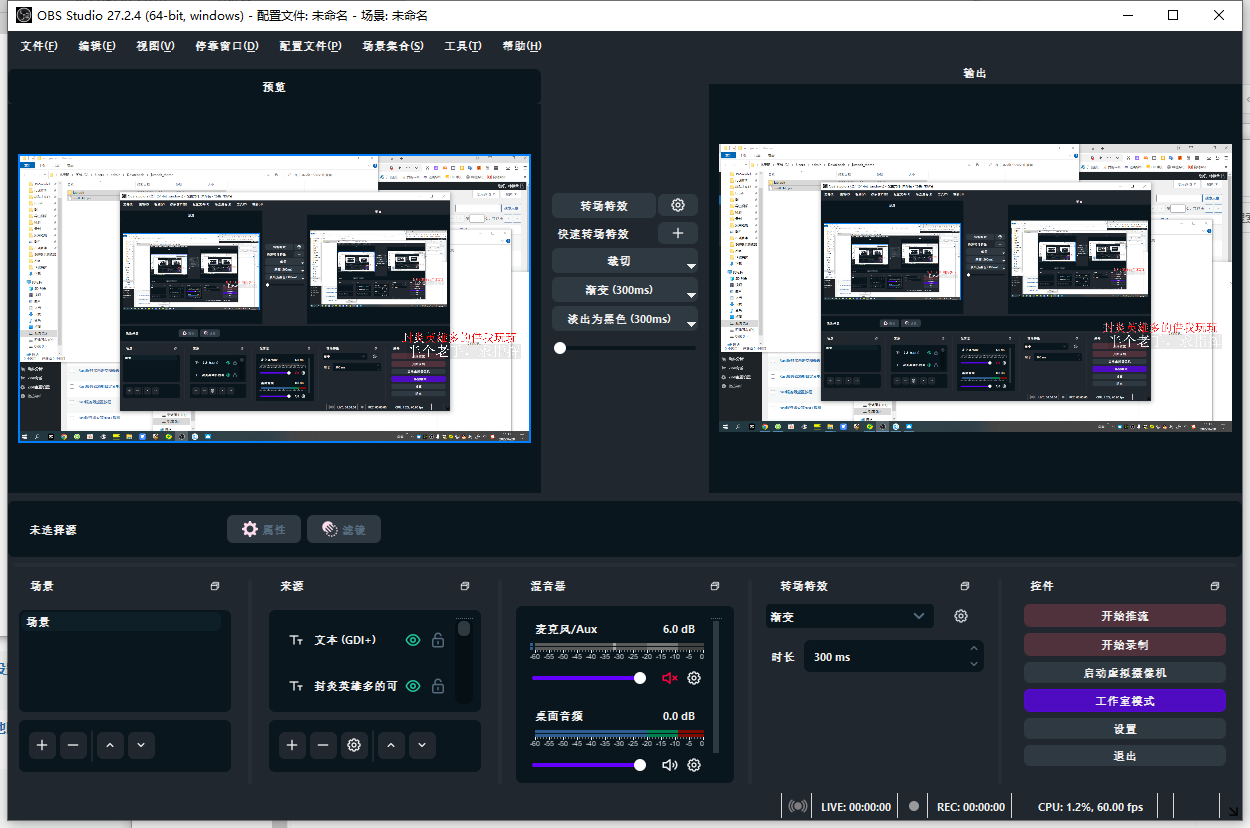Pop out the 场景 dock with its float icon
This screenshot has height=828, width=1250.
coord(215,586)
